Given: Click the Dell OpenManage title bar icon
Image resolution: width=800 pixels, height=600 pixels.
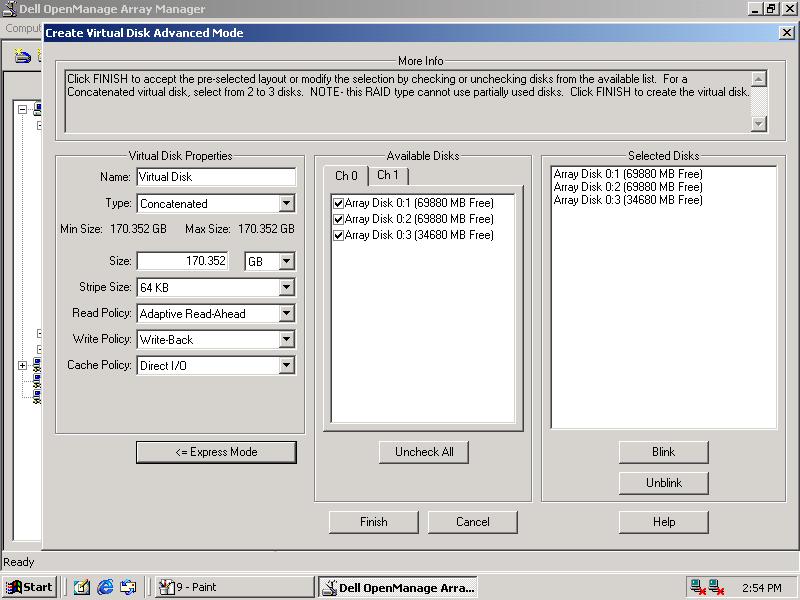Looking at the screenshot, I should 10,9.
